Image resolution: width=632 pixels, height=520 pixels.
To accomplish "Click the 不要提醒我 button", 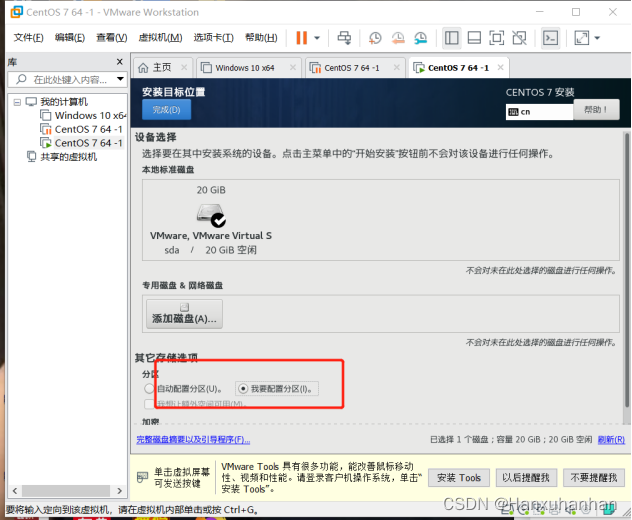I will pyautogui.click(x=594, y=478).
